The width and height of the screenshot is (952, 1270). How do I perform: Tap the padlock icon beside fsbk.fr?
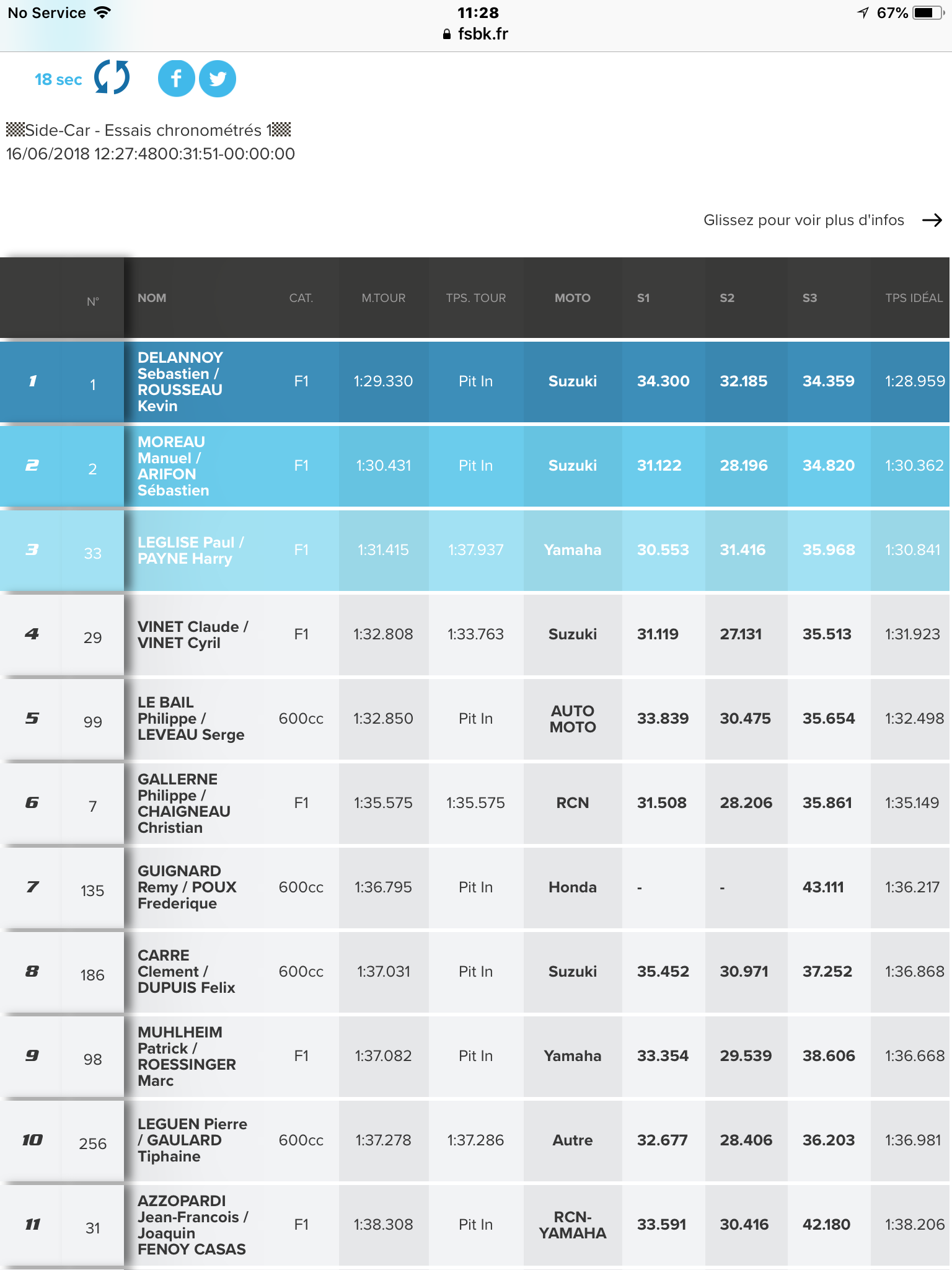point(447,35)
